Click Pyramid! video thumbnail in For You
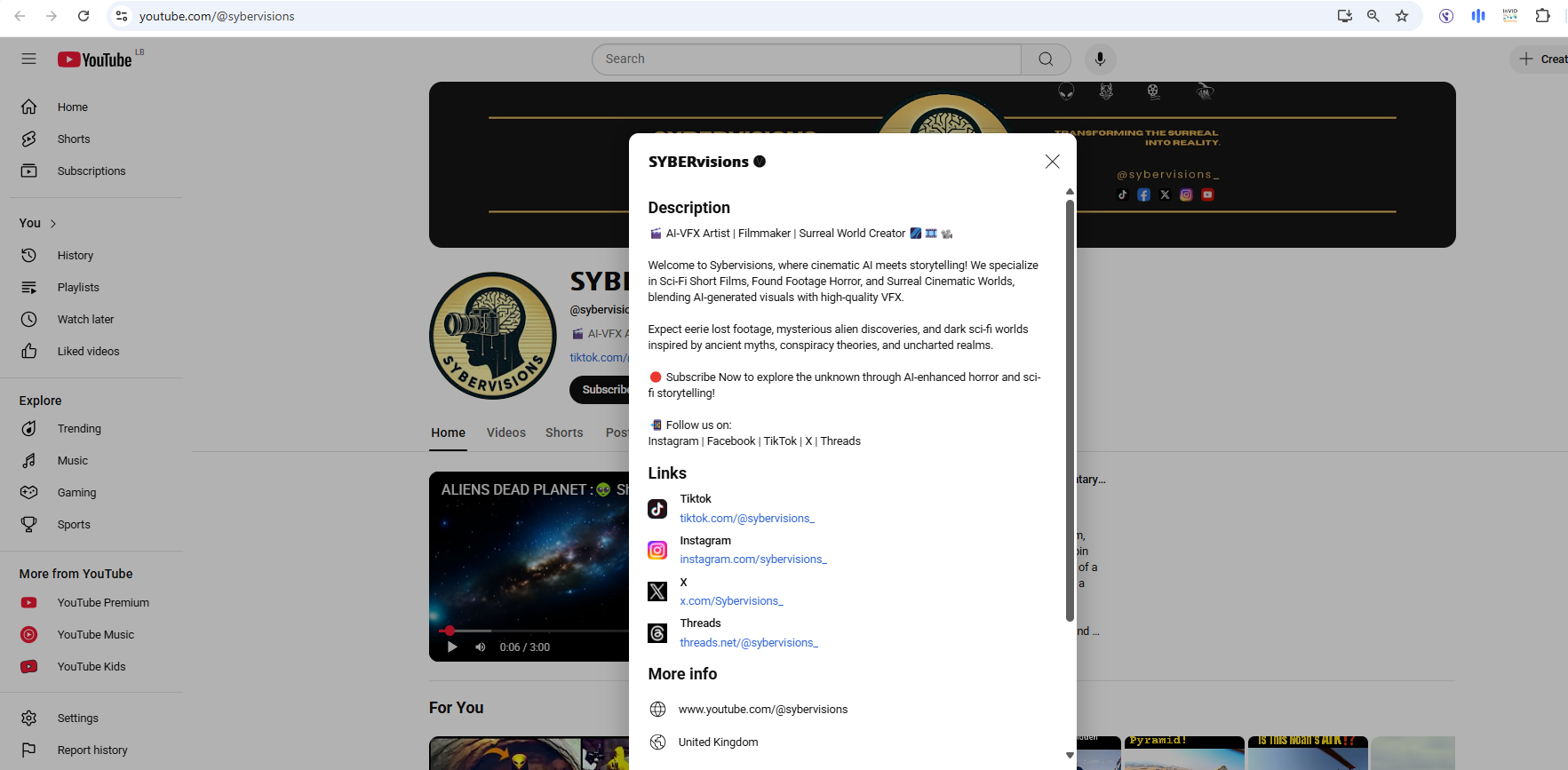The width and height of the screenshot is (1568, 770). pyautogui.click(x=1184, y=753)
